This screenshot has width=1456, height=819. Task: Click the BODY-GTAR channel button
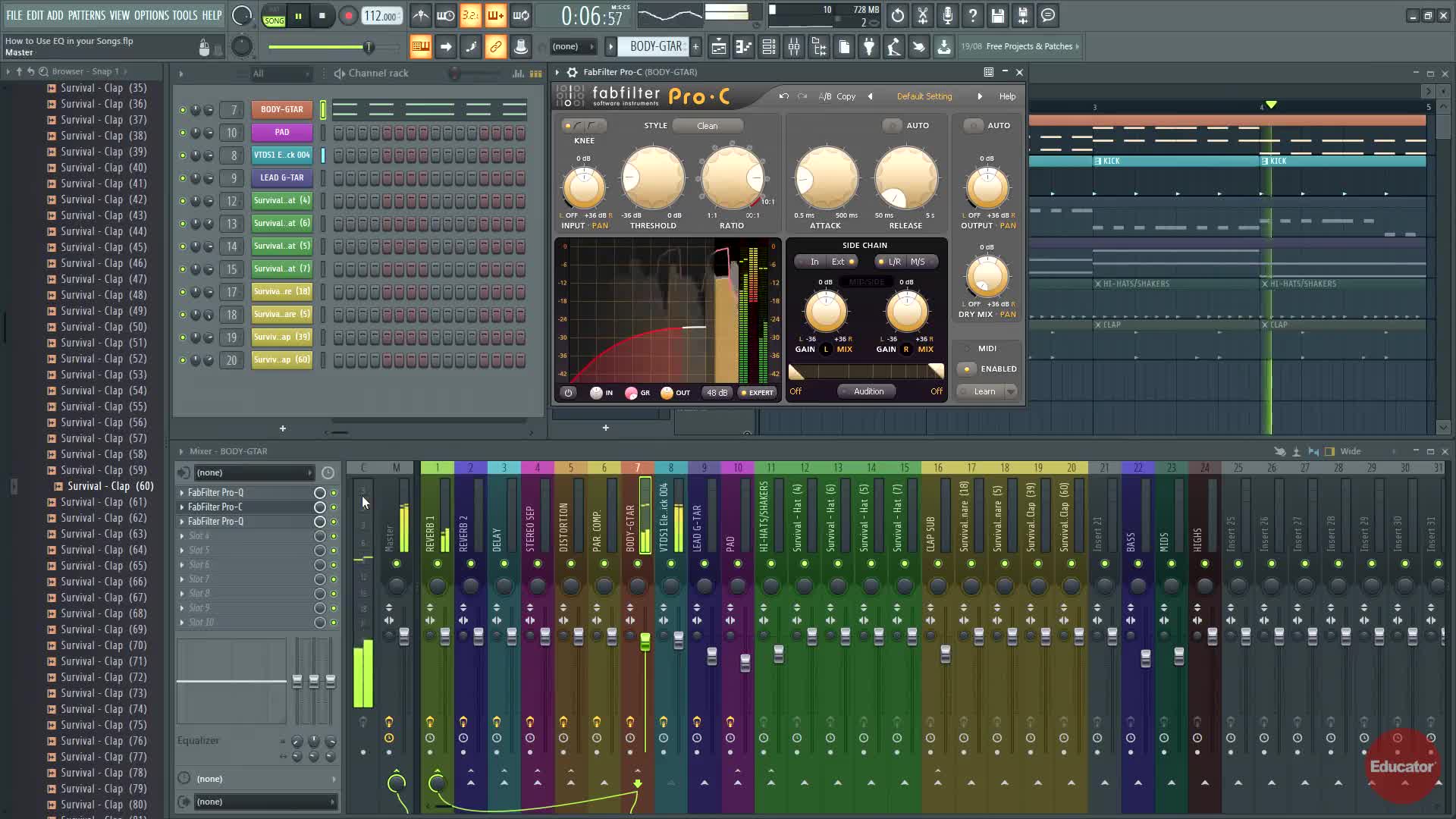click(282, 110)
